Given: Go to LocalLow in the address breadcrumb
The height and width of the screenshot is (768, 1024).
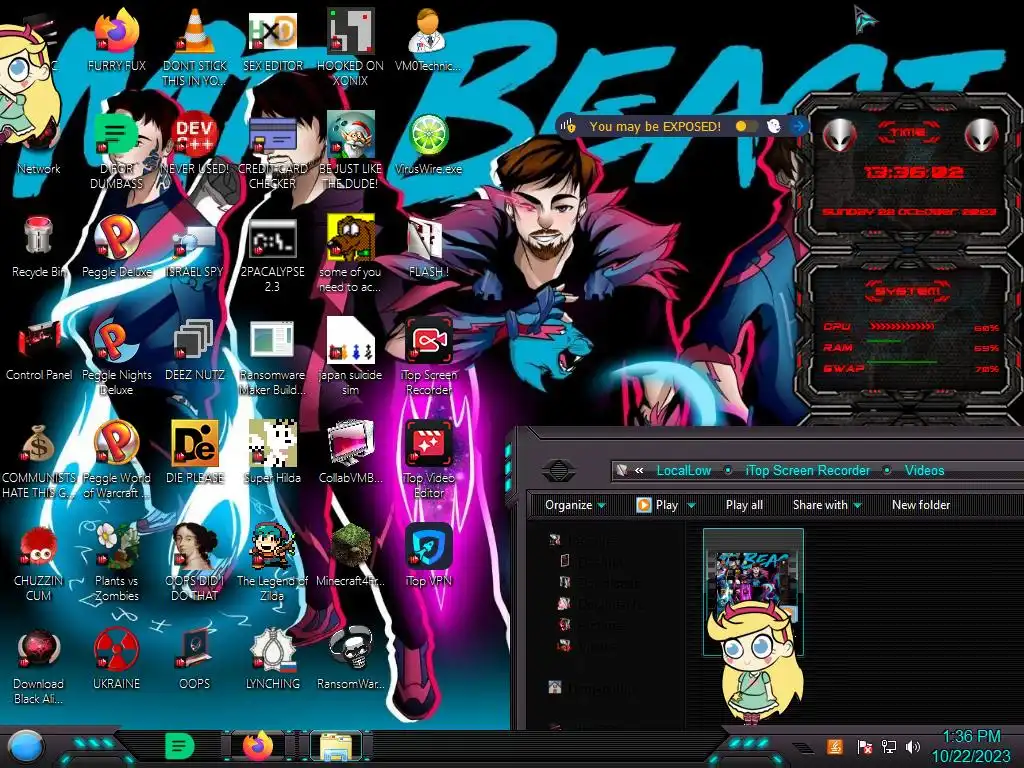Looking at the screenshot, I should tap(683, 470).
